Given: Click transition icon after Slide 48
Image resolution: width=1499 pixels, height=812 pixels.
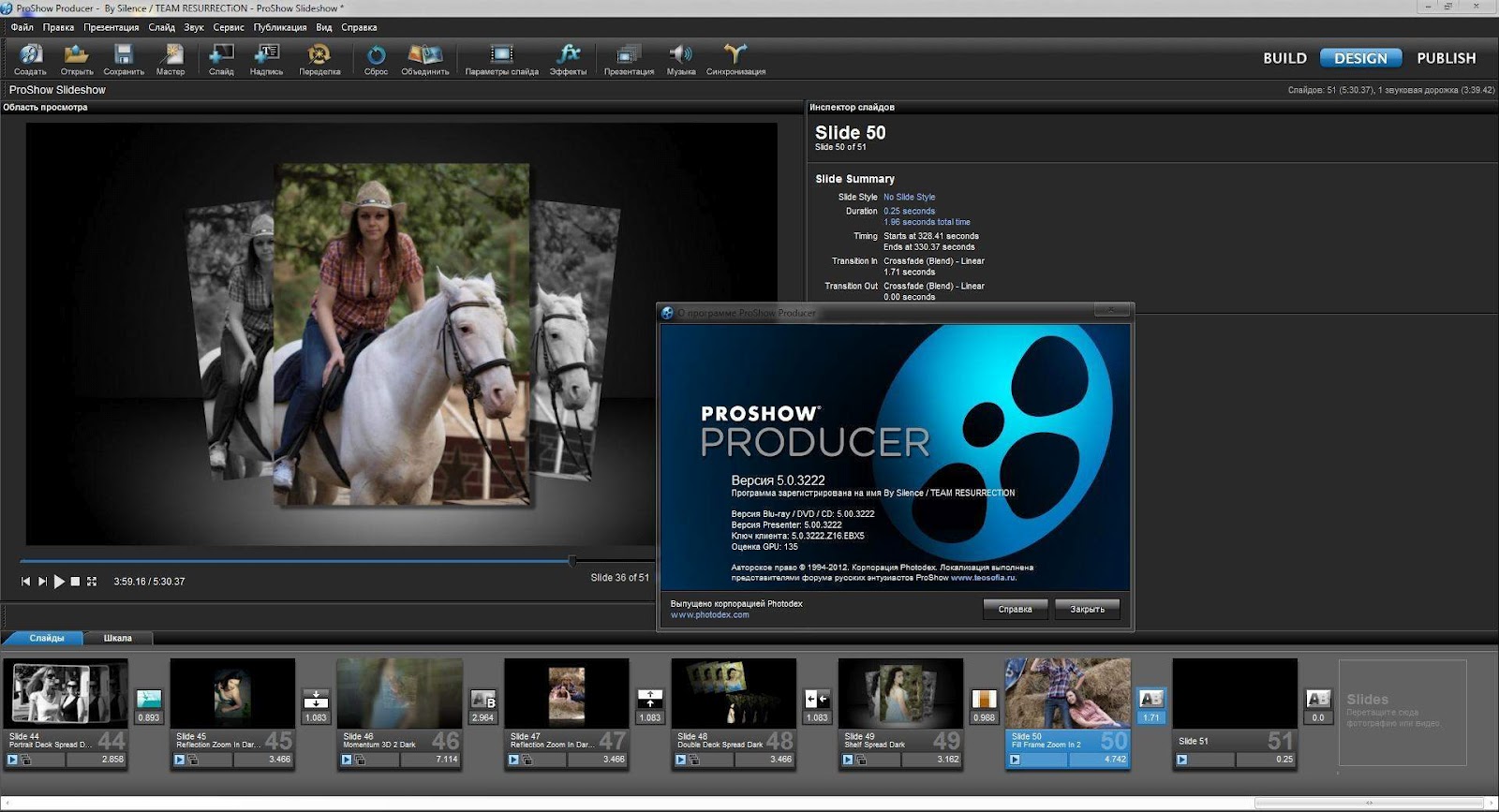Looking at the screenshot, I should [x=817, y=699].
